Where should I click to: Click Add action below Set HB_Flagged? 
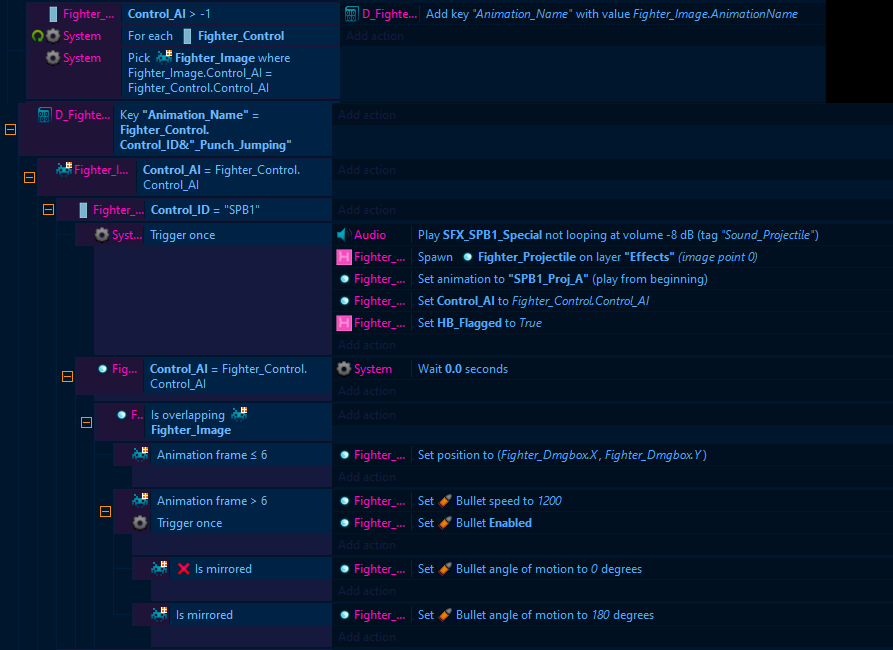pos(367,345)
